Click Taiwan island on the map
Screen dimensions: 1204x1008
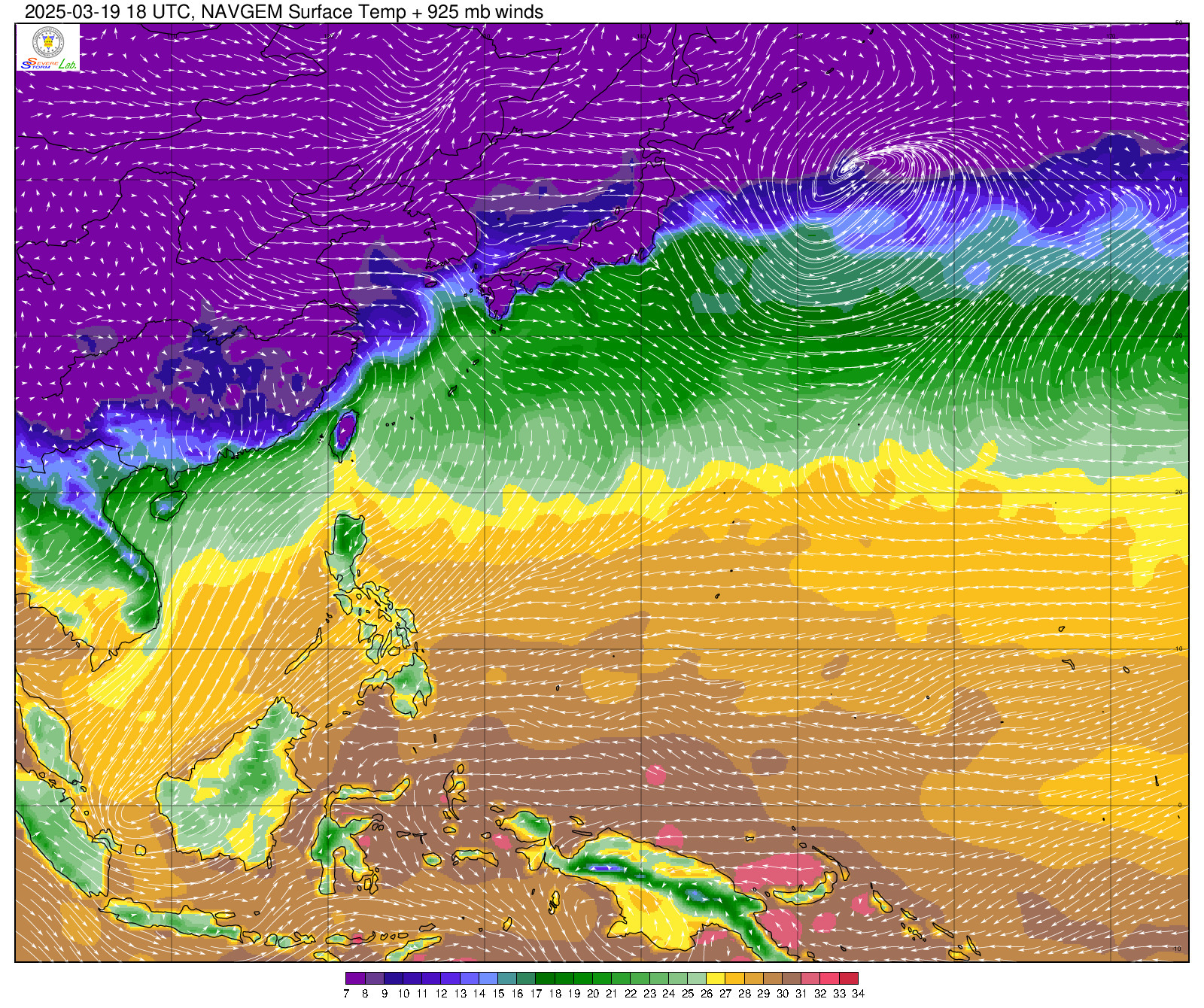(344, 433)
